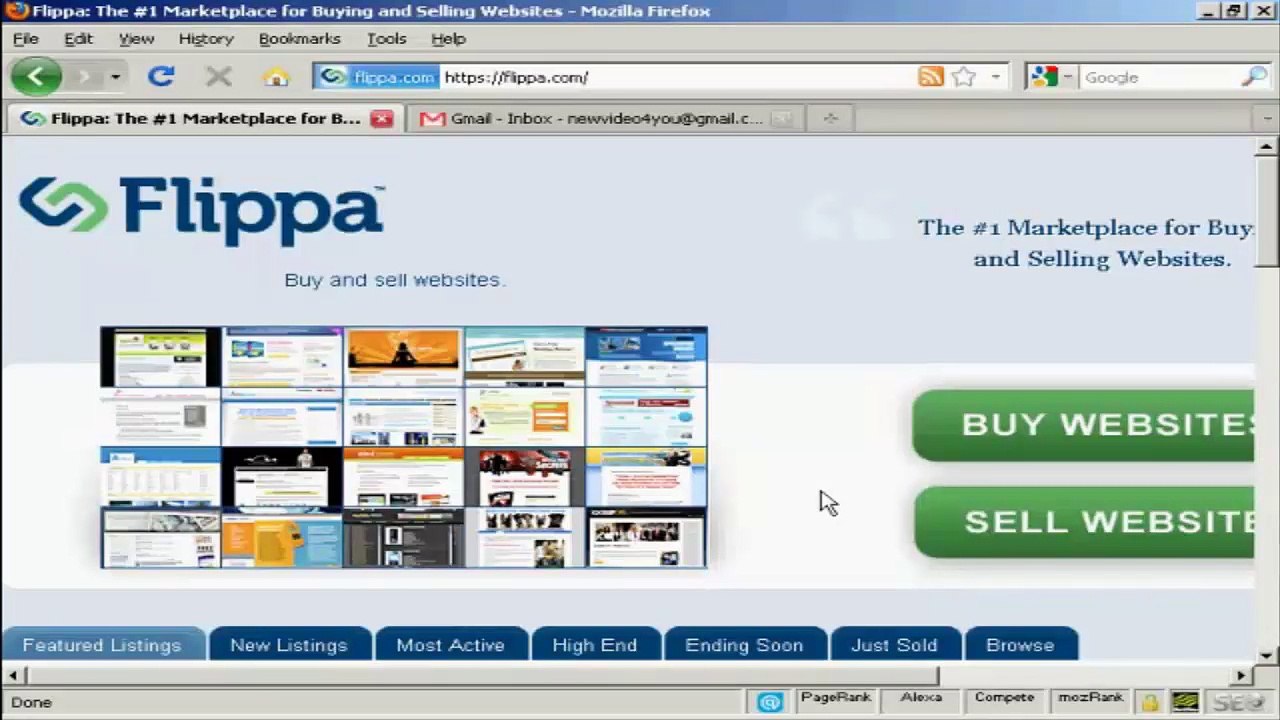Click the Alexa status bar button

[x=921, y=699]
